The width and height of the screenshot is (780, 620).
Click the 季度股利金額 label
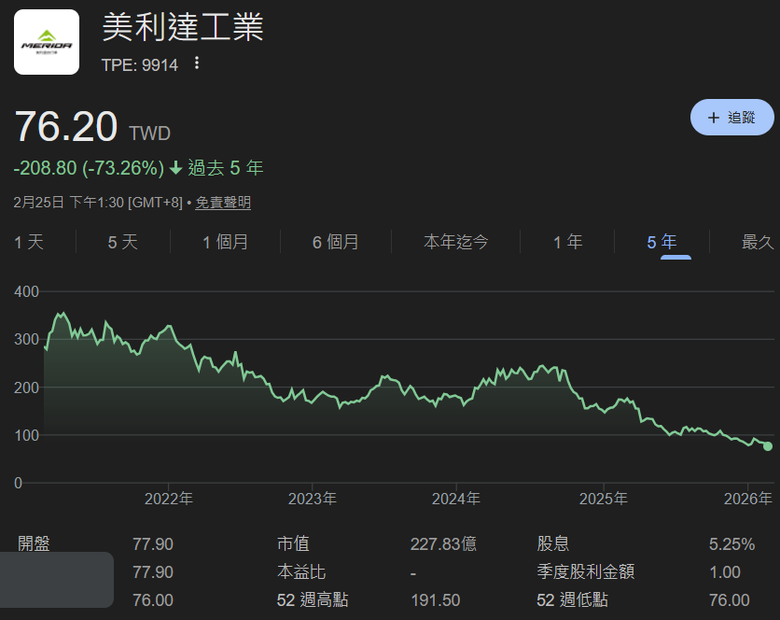585,572
